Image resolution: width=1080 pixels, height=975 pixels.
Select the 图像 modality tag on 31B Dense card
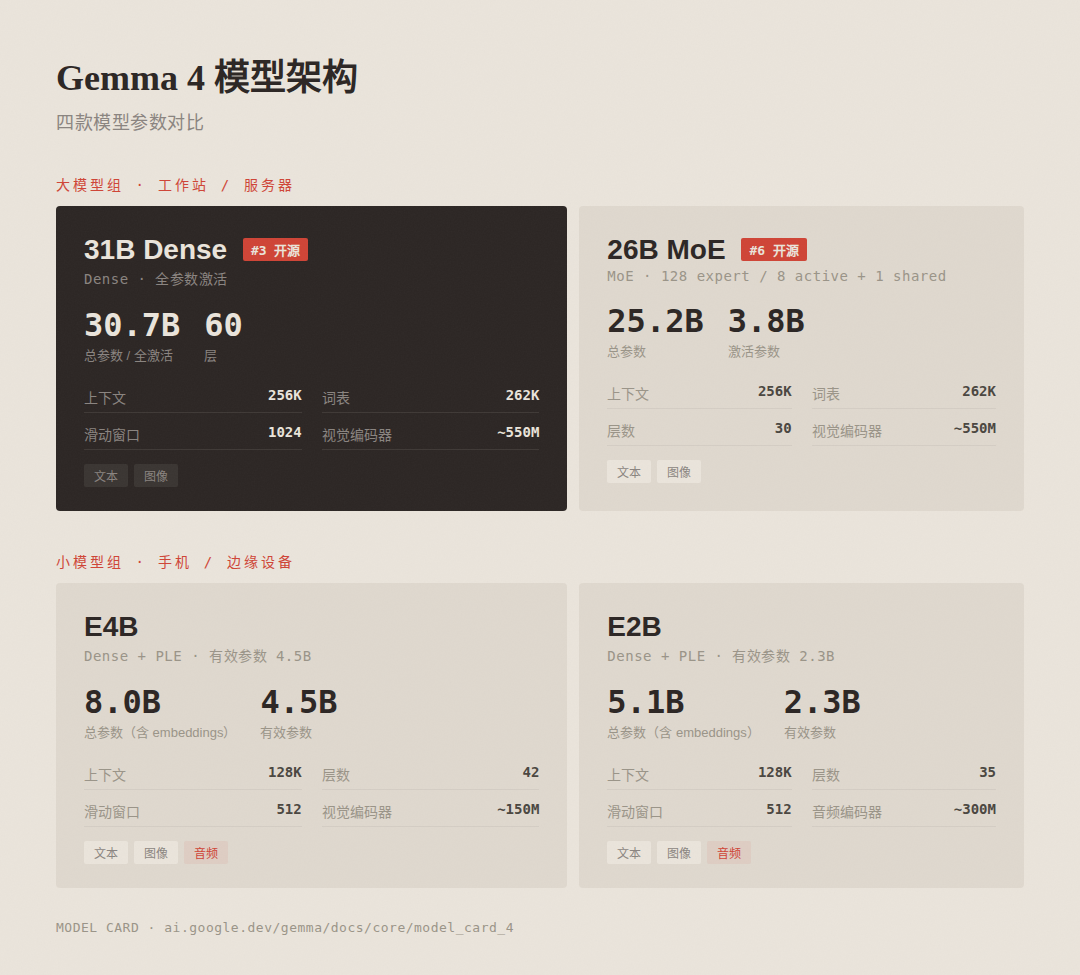point(156,476)
